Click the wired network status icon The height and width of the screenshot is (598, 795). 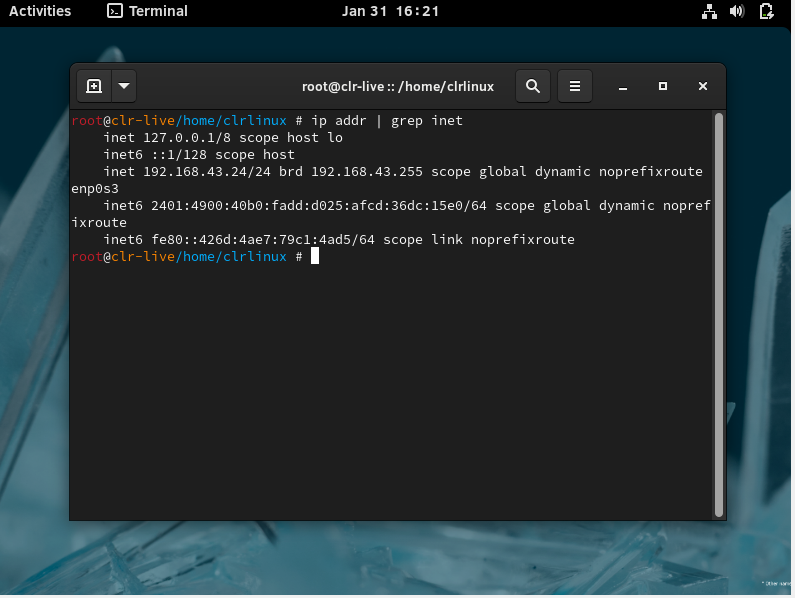coord(709,11)
